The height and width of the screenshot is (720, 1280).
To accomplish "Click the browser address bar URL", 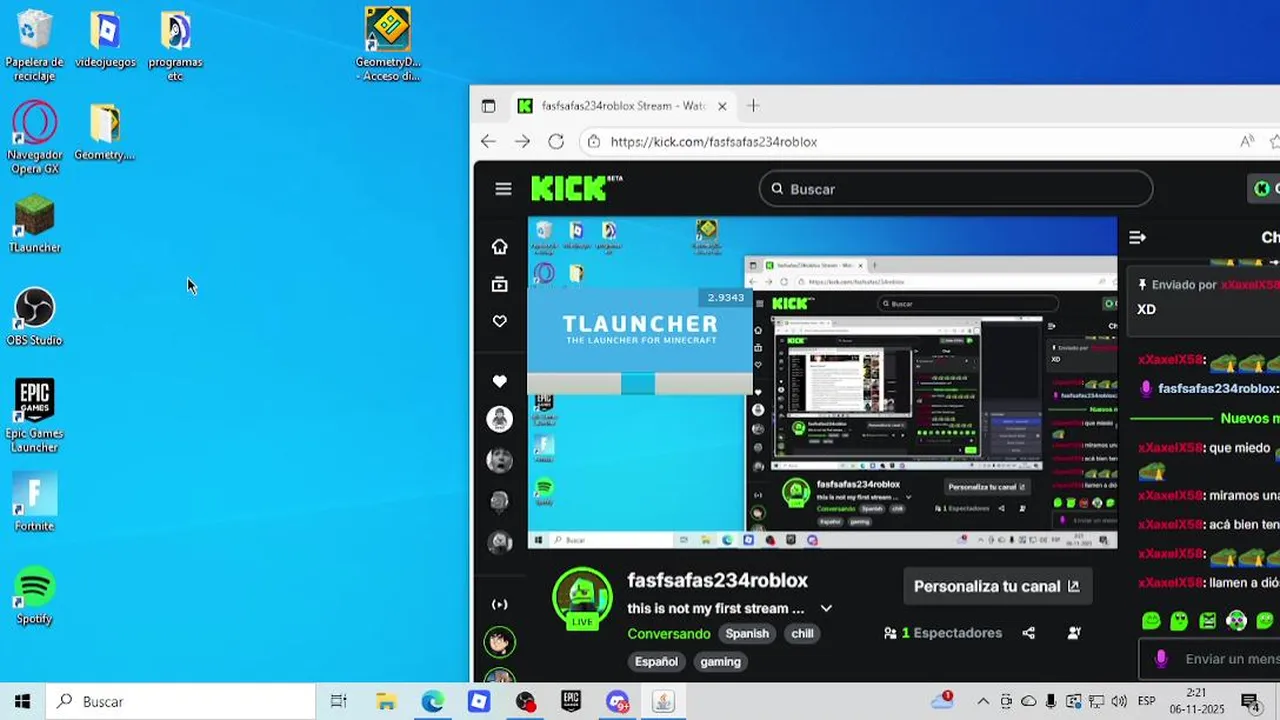I will coord(714,142).
